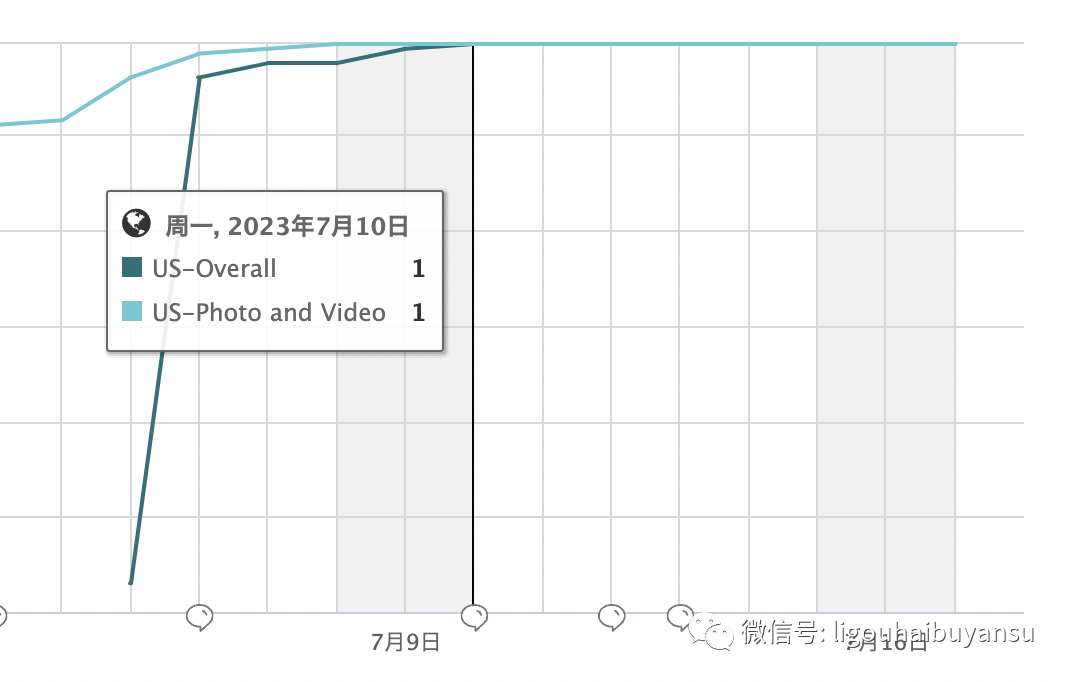Select the comment bubble nearest left of 7月9日
The image size is (1070, 682).
(x=199, y=617)
